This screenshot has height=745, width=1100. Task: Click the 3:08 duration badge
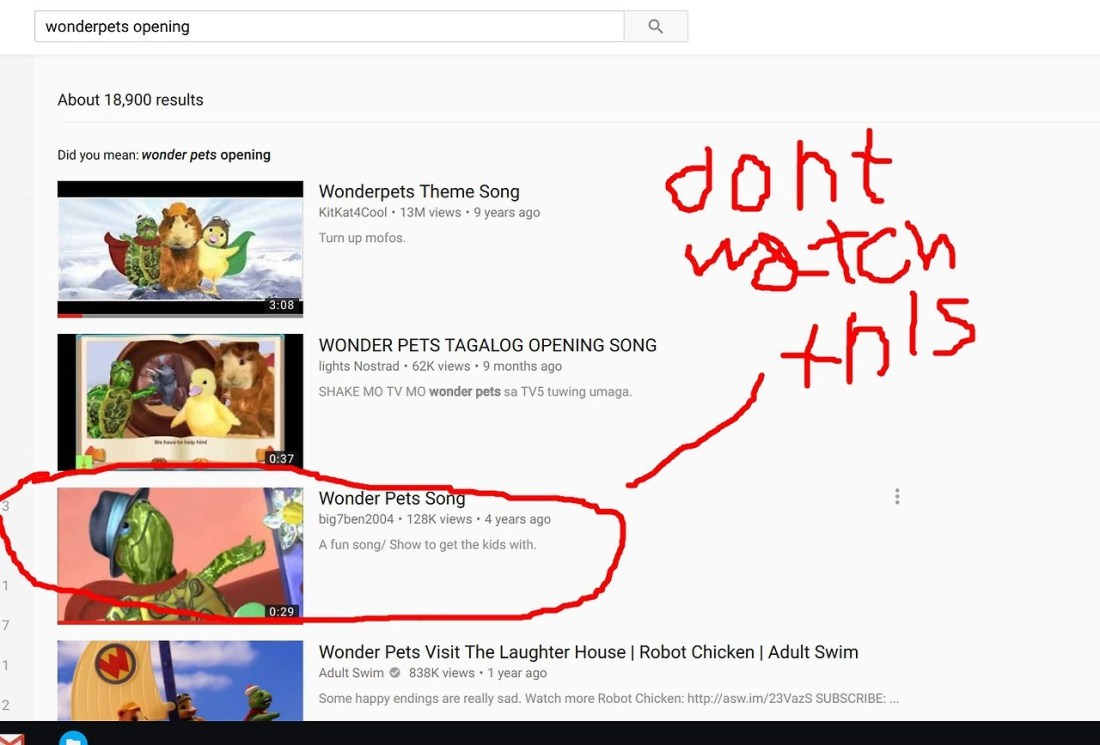(281, 305)
